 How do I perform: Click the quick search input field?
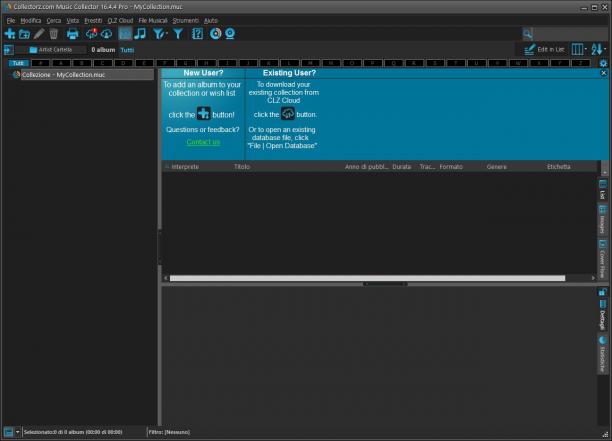[x=570, y=34]
